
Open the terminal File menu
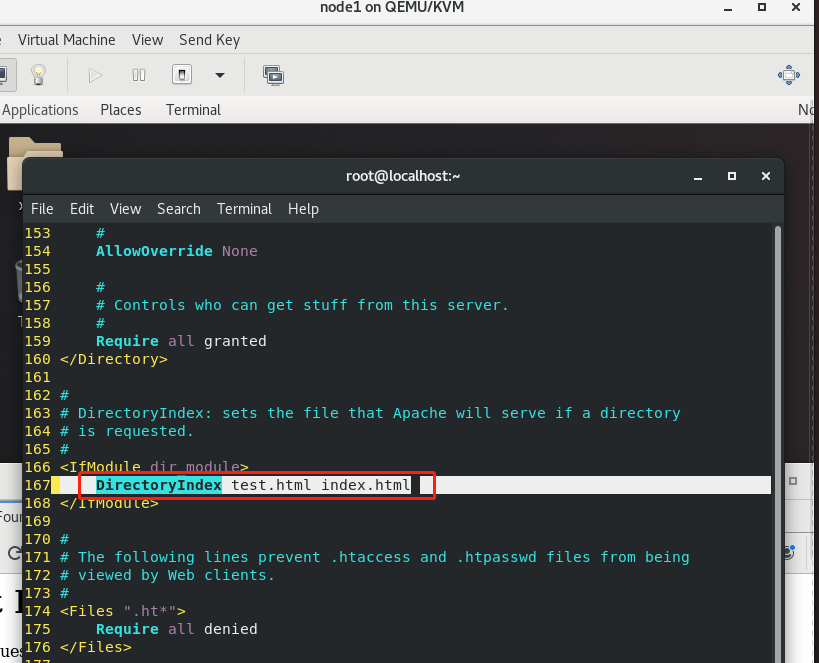pyautogui.click(x=42, y=209)
